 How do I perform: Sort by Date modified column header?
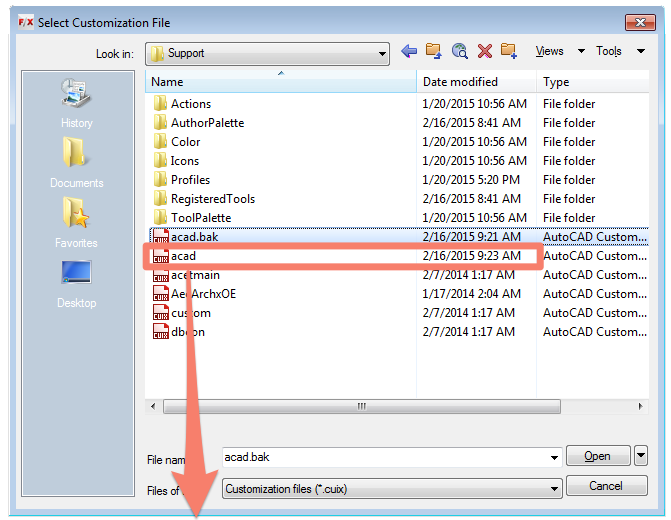pos(476,81)
